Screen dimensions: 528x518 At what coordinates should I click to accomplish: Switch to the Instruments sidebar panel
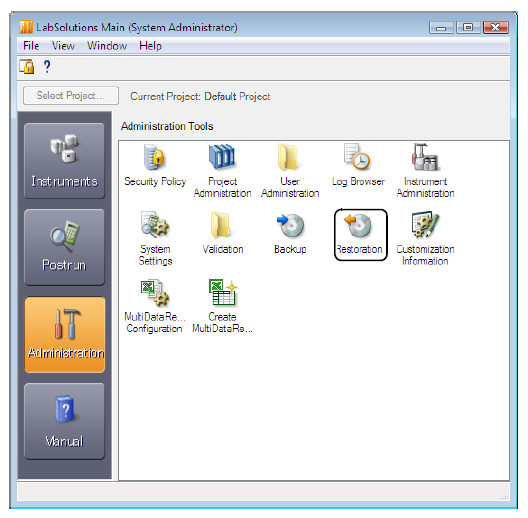64,161
